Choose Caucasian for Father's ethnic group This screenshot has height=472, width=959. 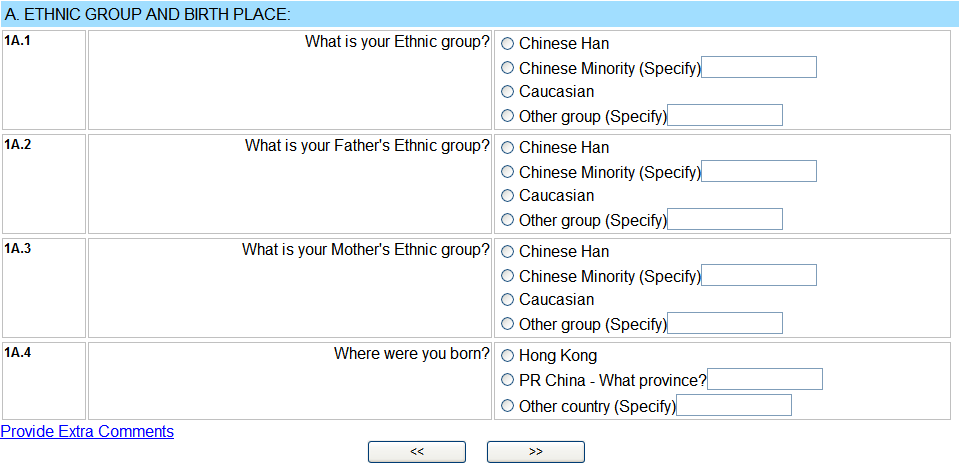[508, 196]
